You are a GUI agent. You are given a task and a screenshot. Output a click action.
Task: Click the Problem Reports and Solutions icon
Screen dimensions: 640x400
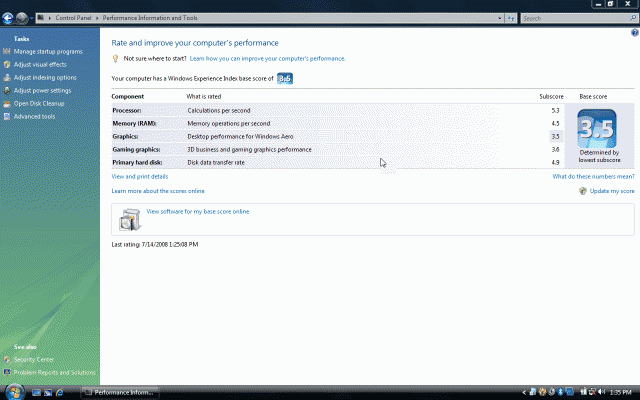click(7, 372)
